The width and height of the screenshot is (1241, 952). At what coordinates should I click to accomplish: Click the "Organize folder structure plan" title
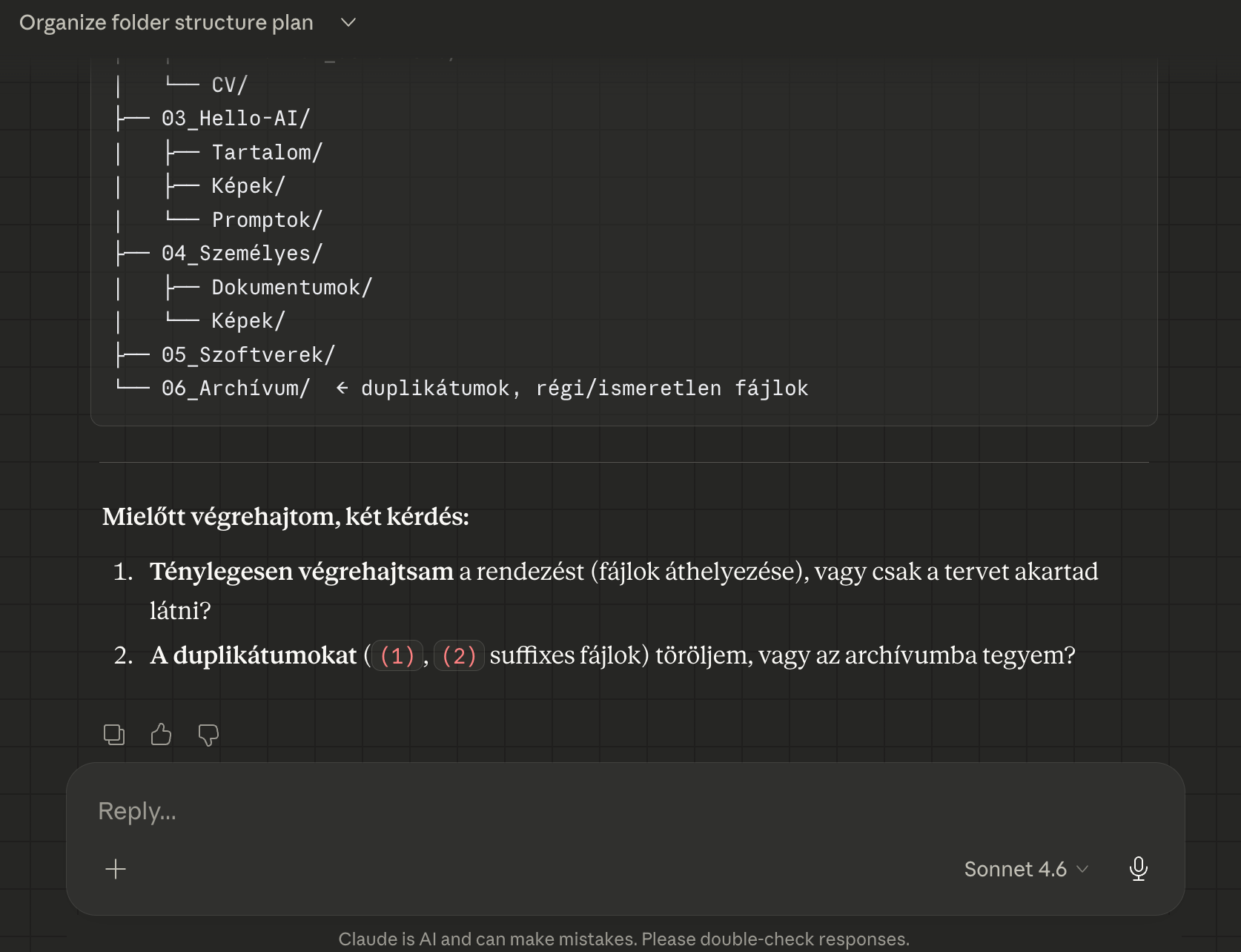166,23
